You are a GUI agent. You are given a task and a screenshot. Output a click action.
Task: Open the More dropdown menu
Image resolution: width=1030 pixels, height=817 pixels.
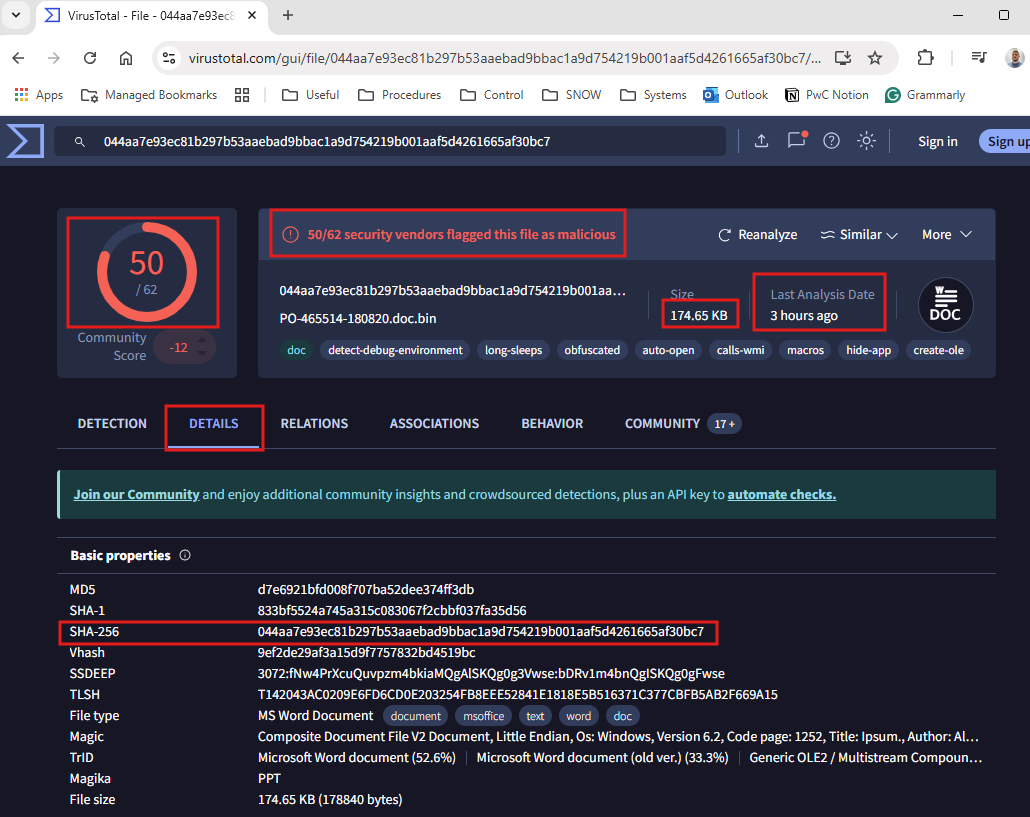point(946,235)
